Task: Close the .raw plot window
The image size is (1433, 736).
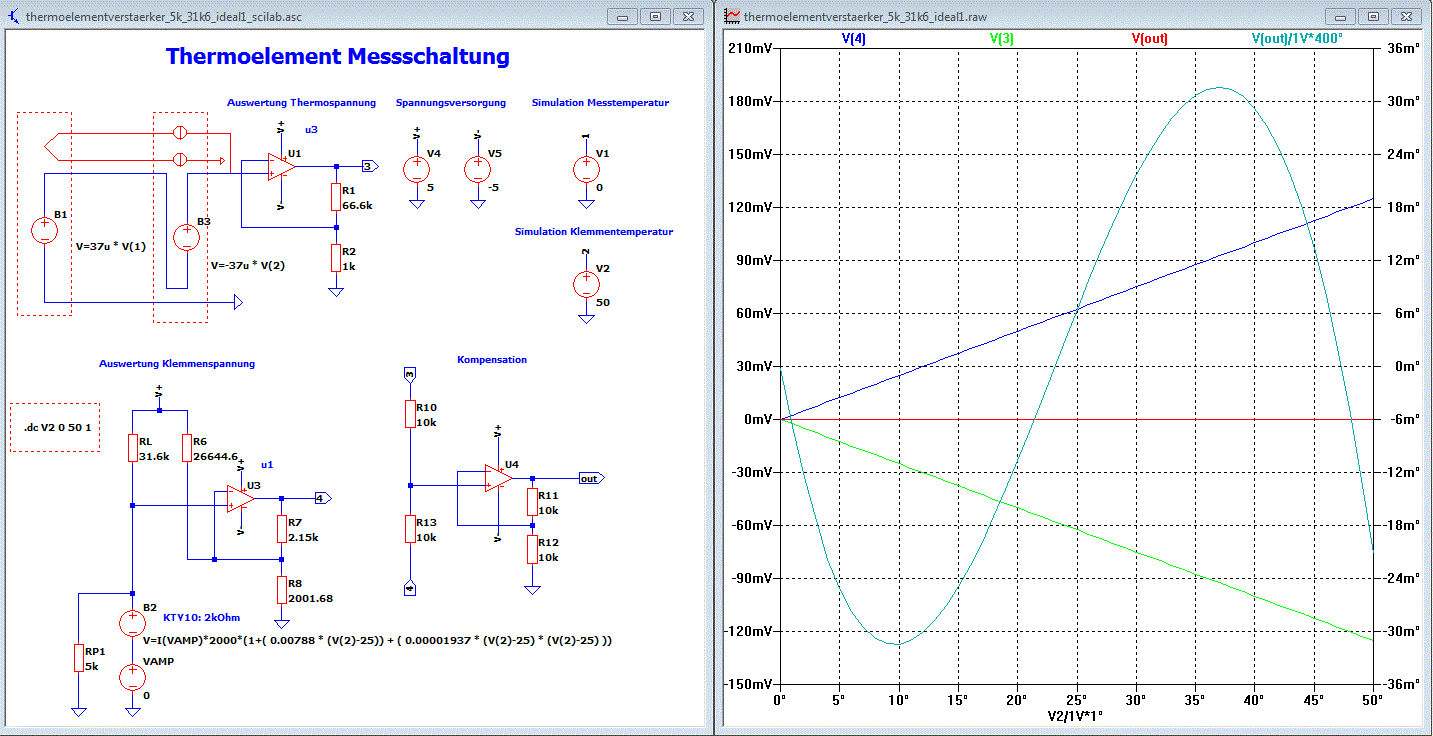Action: [x=1407, y=17]
